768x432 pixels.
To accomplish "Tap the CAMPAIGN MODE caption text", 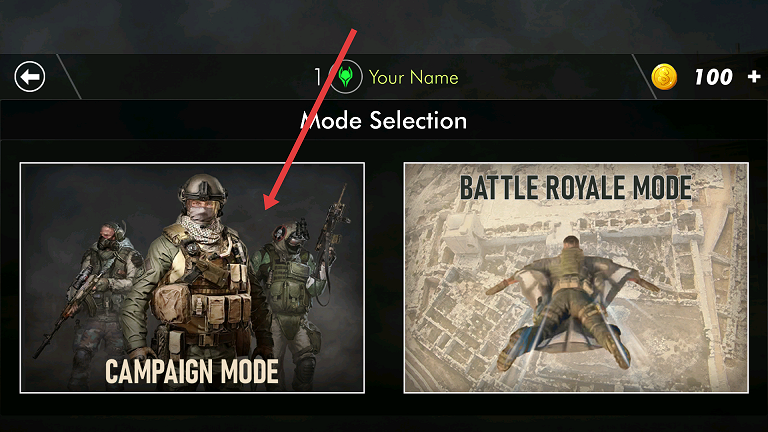I will (x=192, y=372).
